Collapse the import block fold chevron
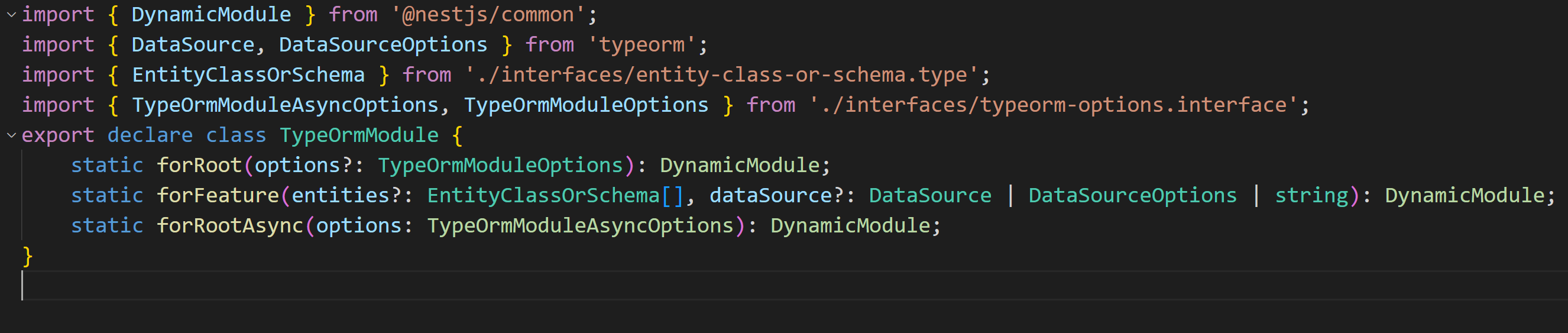Screen dimensions: 1568x333 tap(11, 15)
